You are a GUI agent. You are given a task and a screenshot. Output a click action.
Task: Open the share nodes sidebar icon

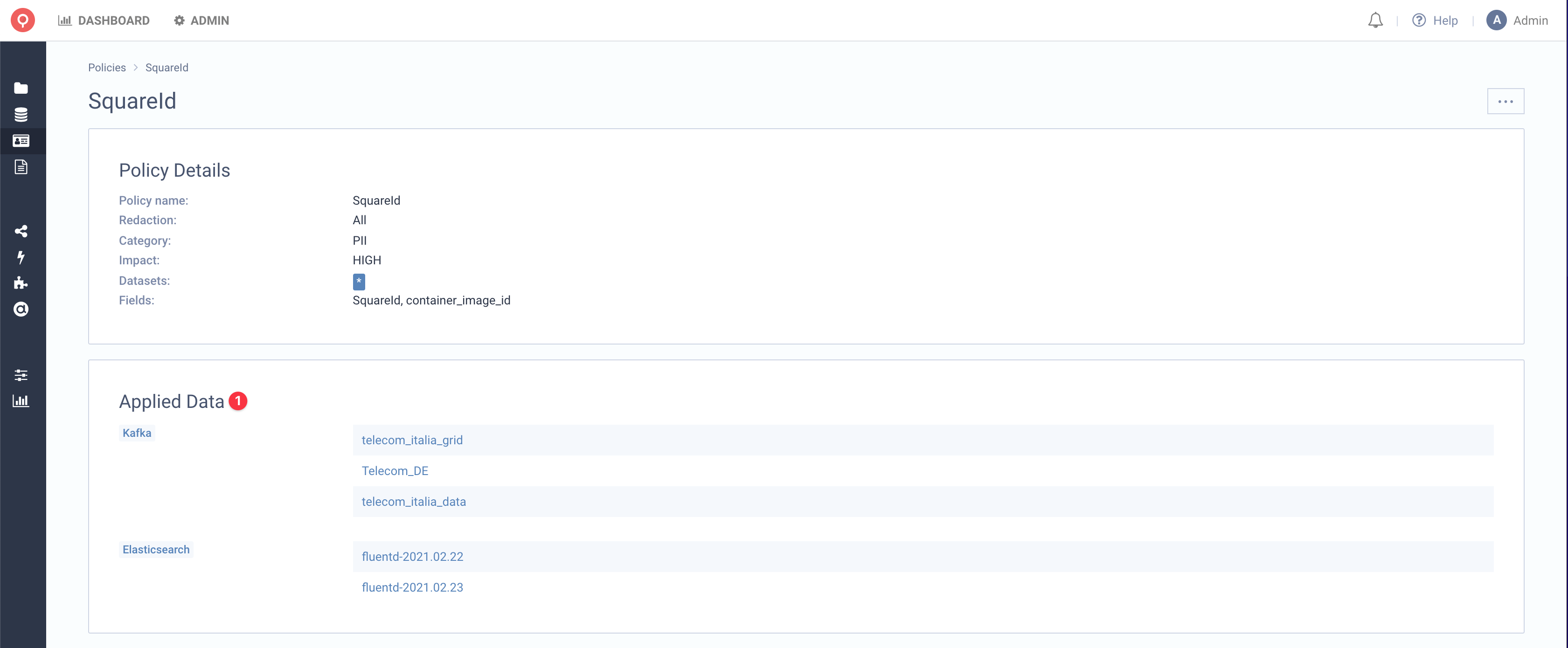pyautogui.click(x=21, y=231)
